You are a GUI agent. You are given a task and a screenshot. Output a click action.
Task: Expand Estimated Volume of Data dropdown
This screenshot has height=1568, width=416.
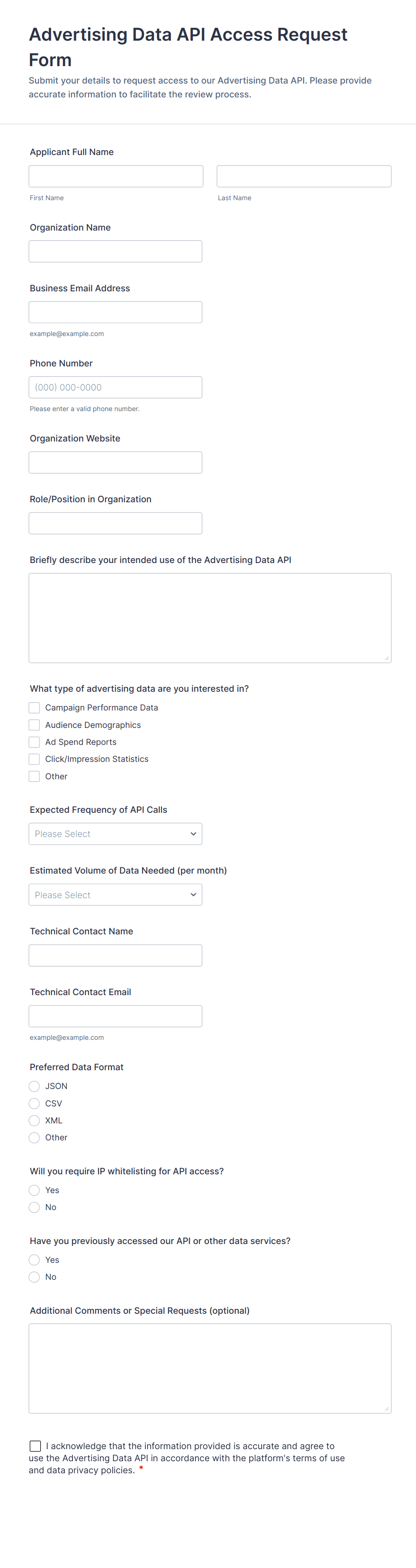[115, 895]
